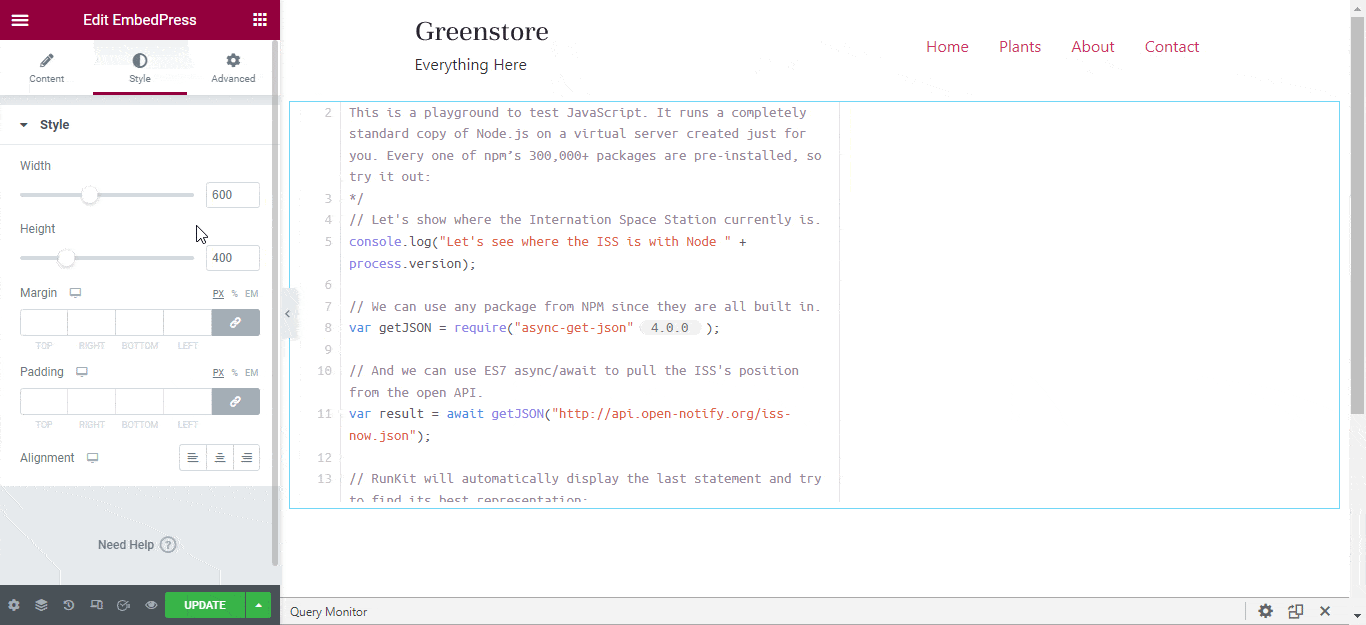Switch to the Advanced tab
Viewport: 1366px width, 625px height.
coord(233,69)
